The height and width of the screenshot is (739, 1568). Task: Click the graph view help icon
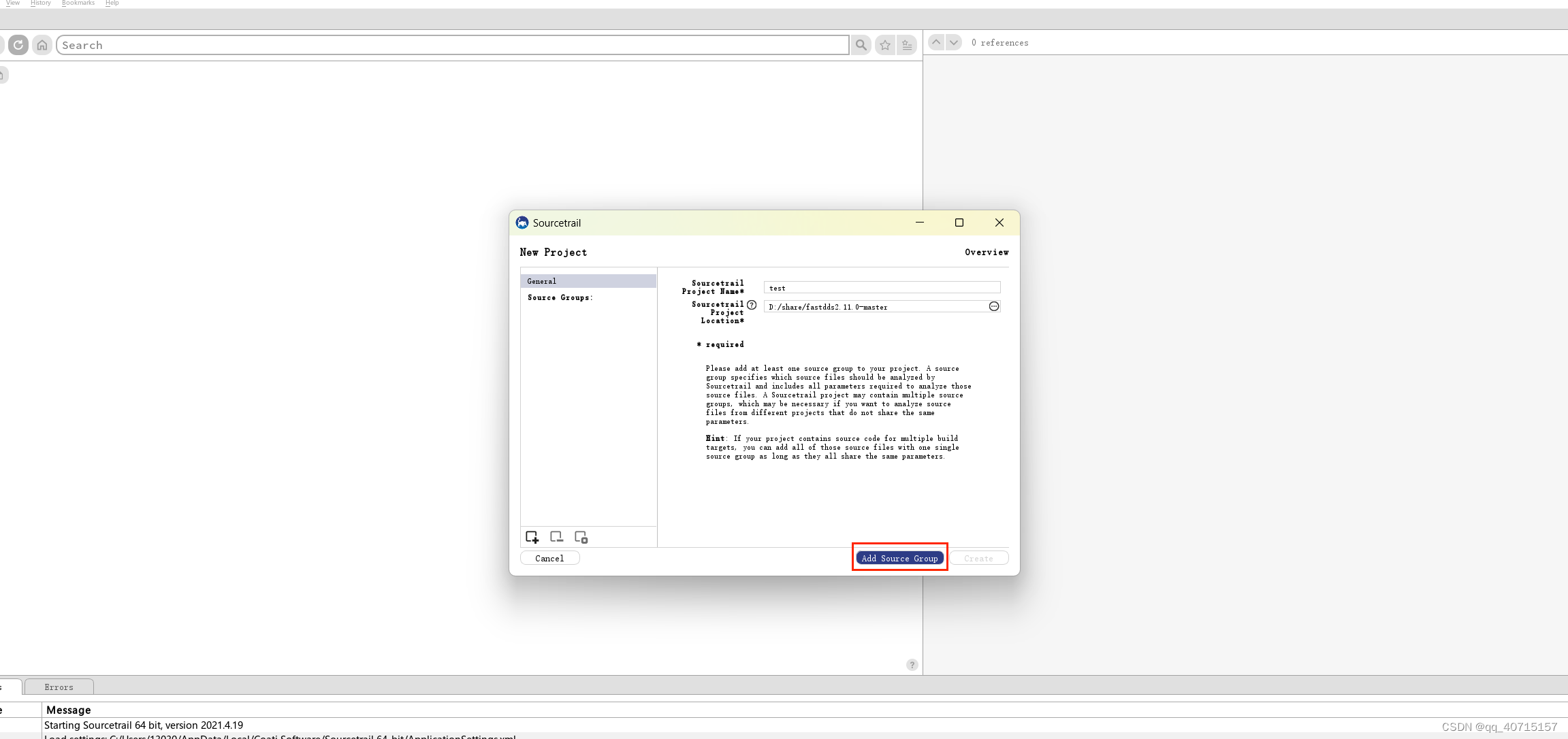click(912, 665)
